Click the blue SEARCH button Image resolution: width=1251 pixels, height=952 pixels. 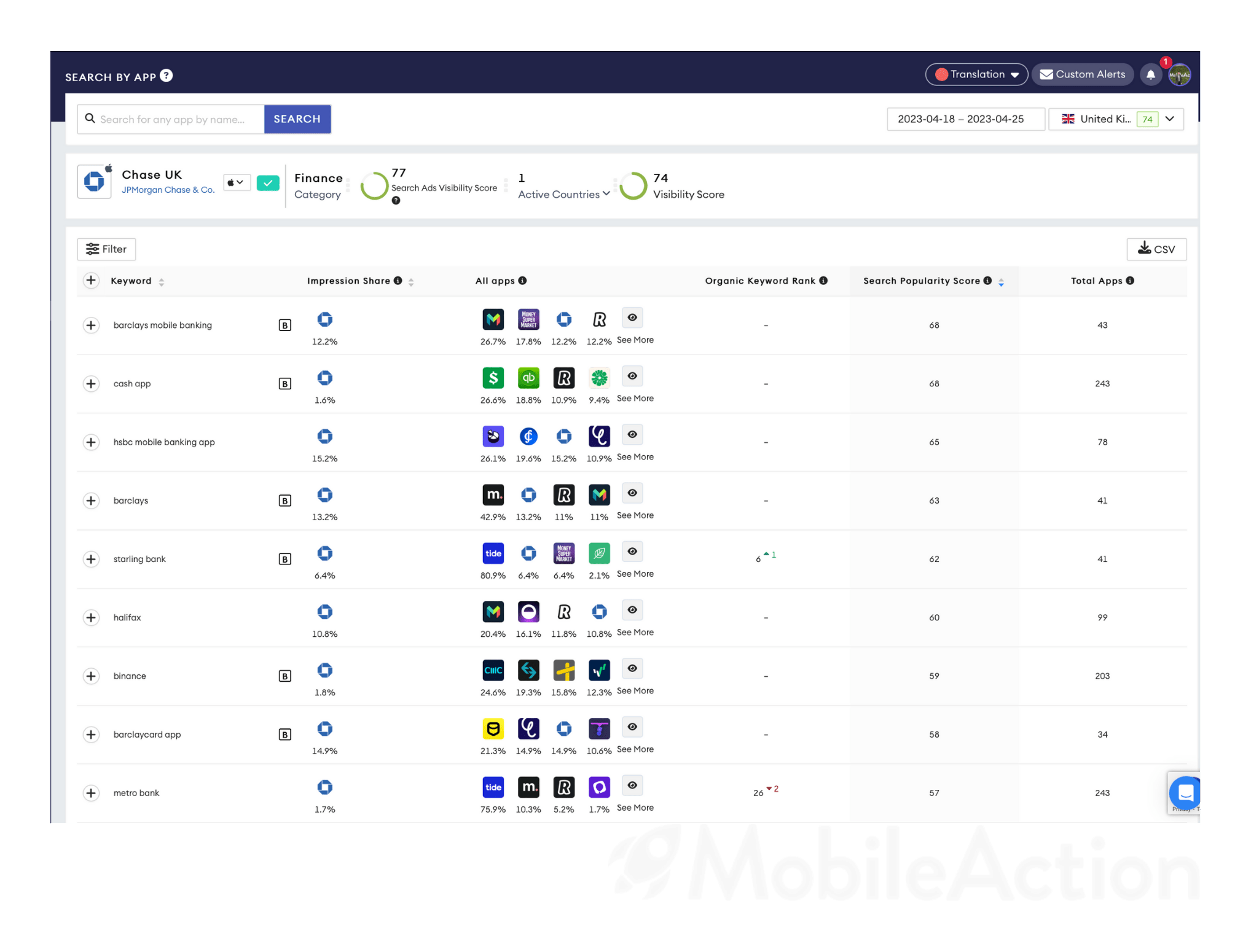click(x=297, y=119)
